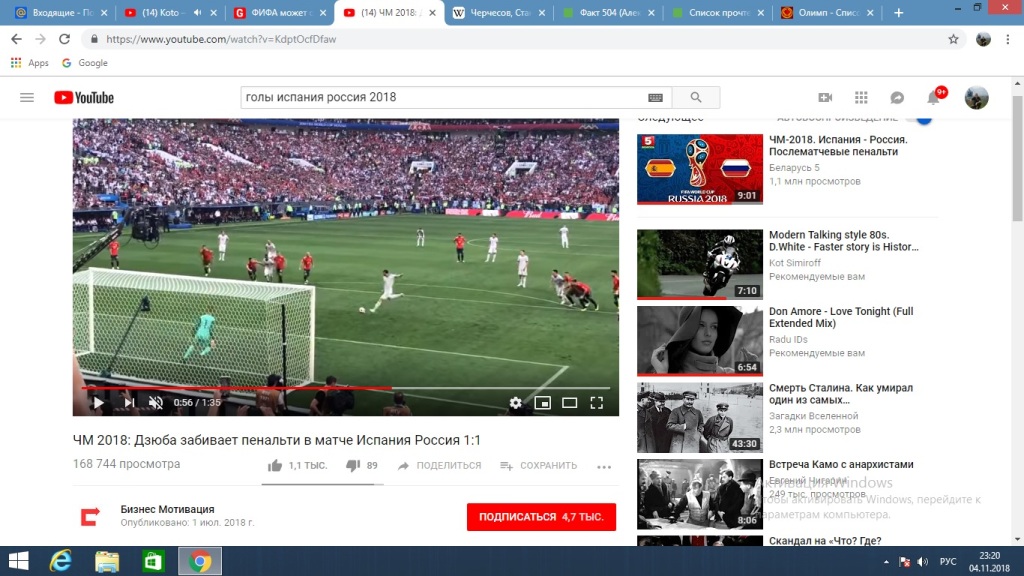Viewport: 1024px width, 576px height.
Task: Open the Испания - Россия penalties thumbnail
Action: [699, 169]
